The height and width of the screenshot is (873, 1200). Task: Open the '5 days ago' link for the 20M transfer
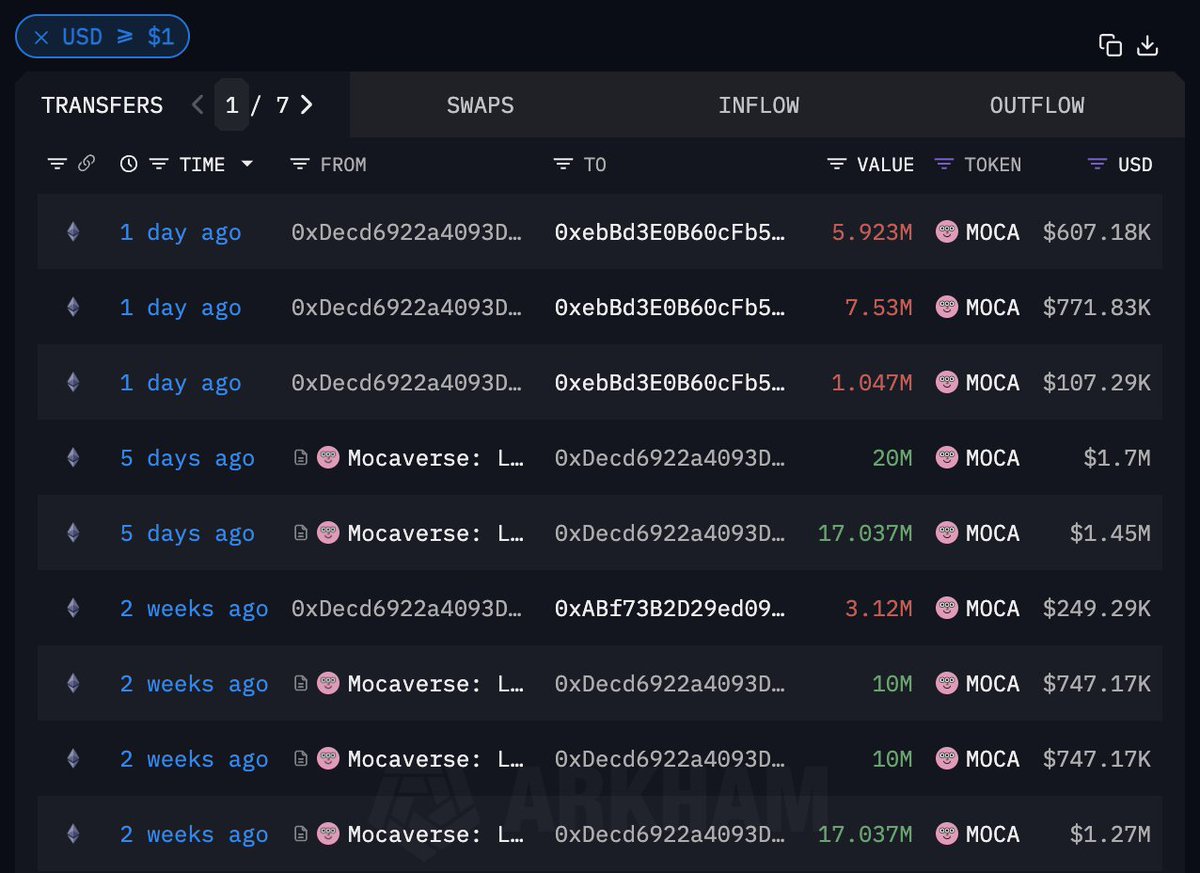(x=187, y=458)
